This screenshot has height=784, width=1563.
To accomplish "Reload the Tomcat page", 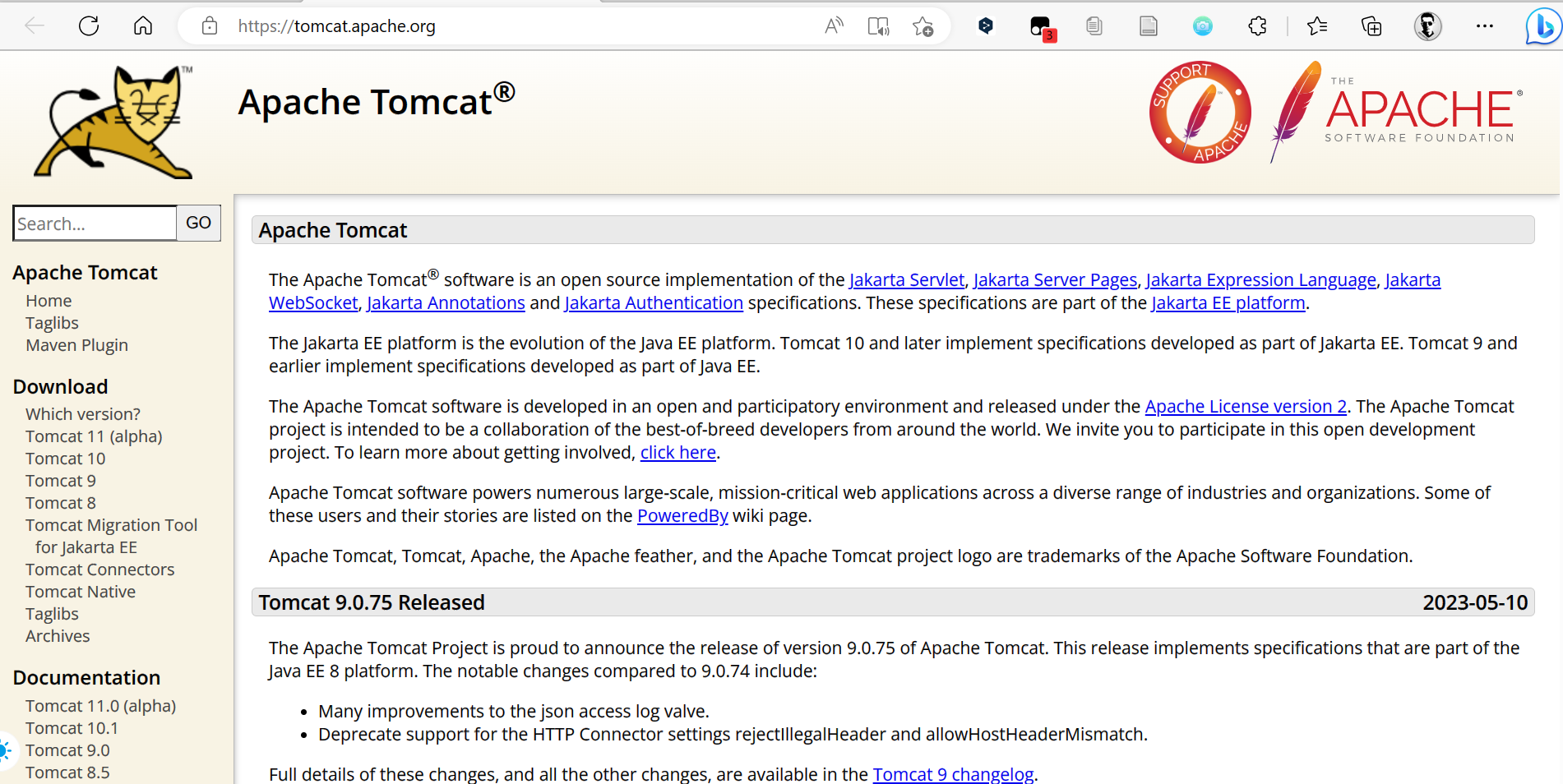I will point(89,26).
